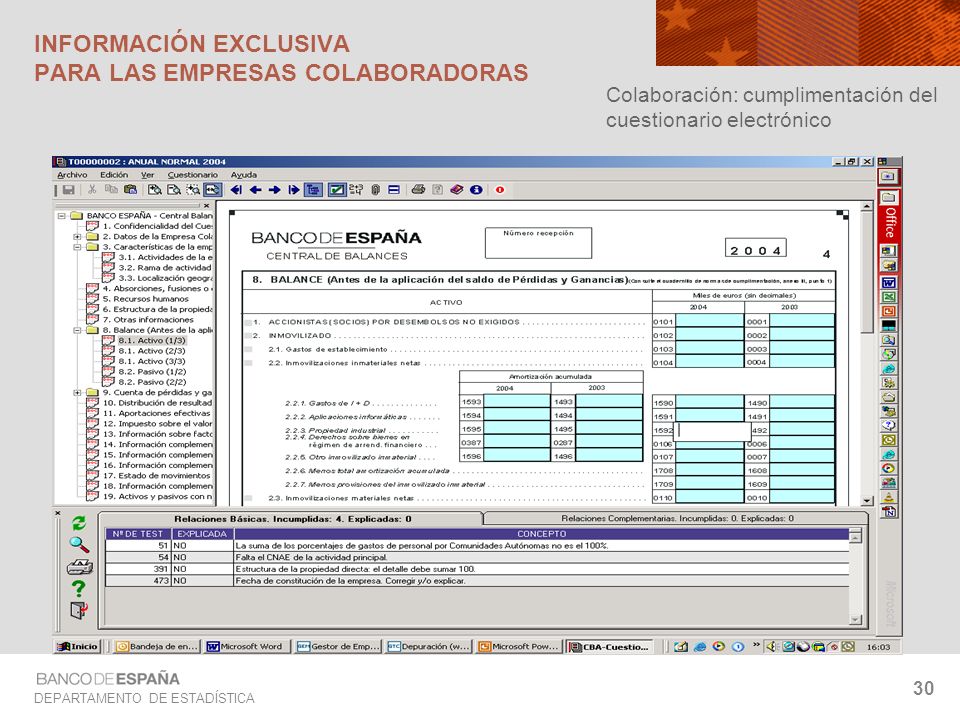Image resolution: width=960 pixels, height=720 pixels.
Task: Collapse the 3. Características node
Action: (77, 247)
